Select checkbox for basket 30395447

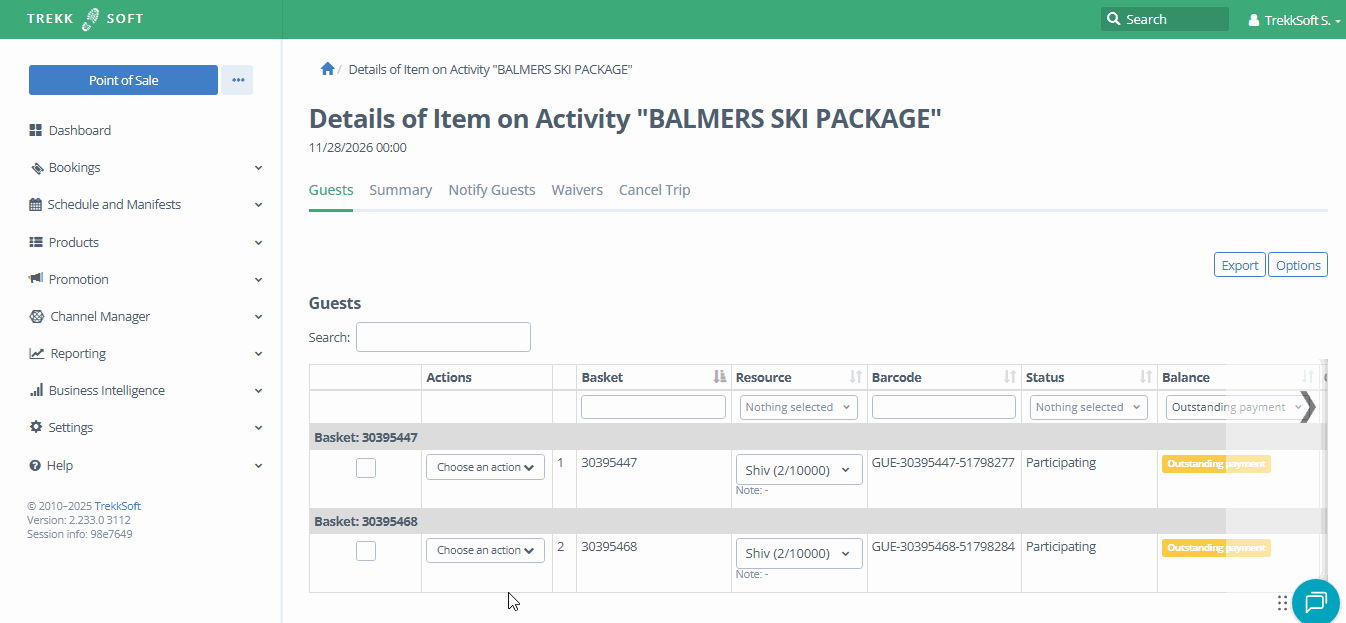tap(366, 468)
